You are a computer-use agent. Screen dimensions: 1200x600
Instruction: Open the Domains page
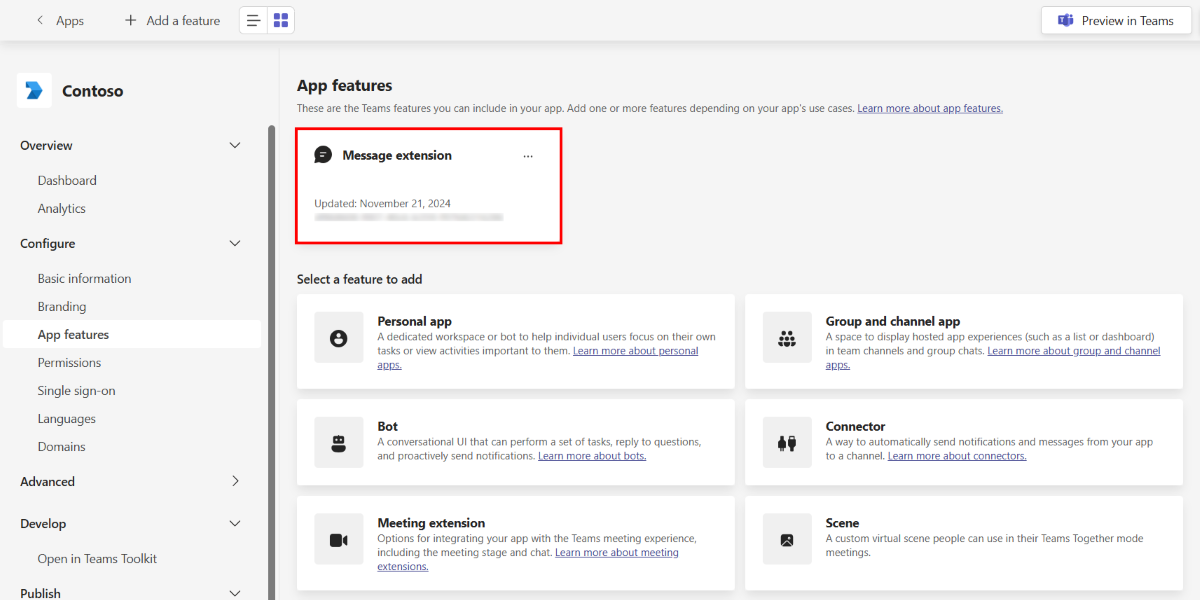pyautogui.click(x=62, y=447)
